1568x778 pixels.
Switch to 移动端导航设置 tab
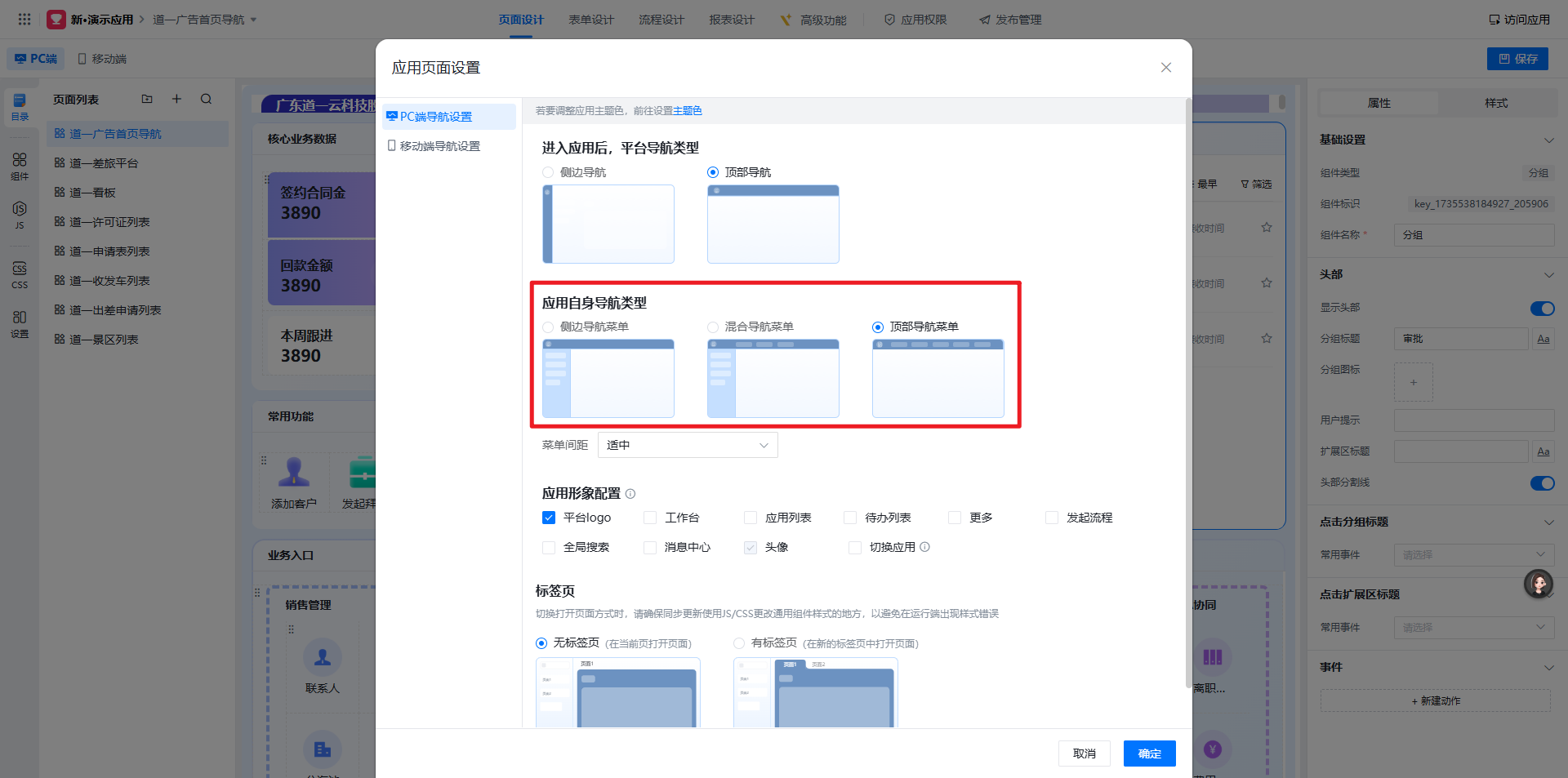pos(439,146)
